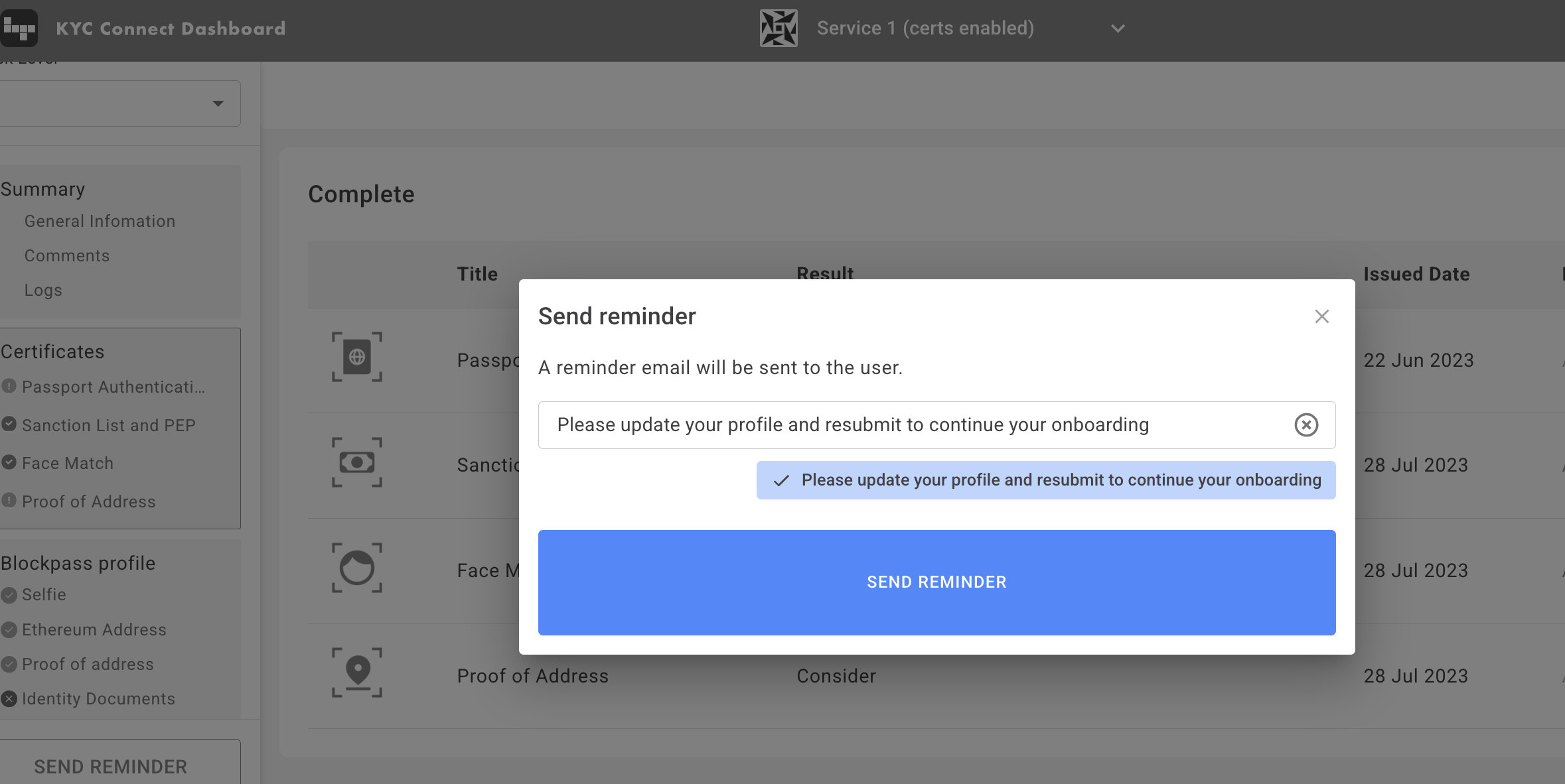Viewport: 1565px width, 784px height.
Task: Clear the reminder message with circled X
Action: [x=1305, y=425]
